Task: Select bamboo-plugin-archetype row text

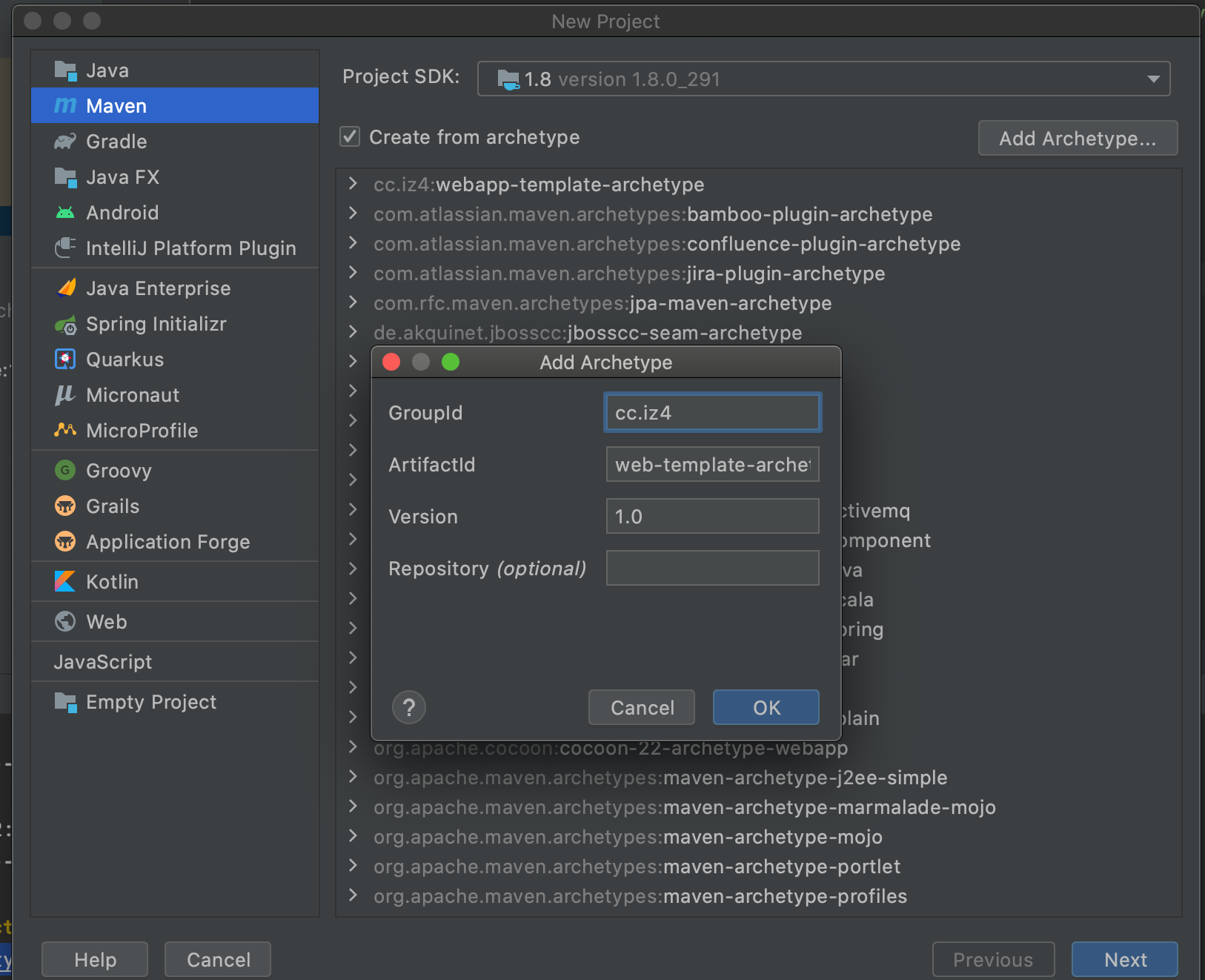Action: point(653,214)
